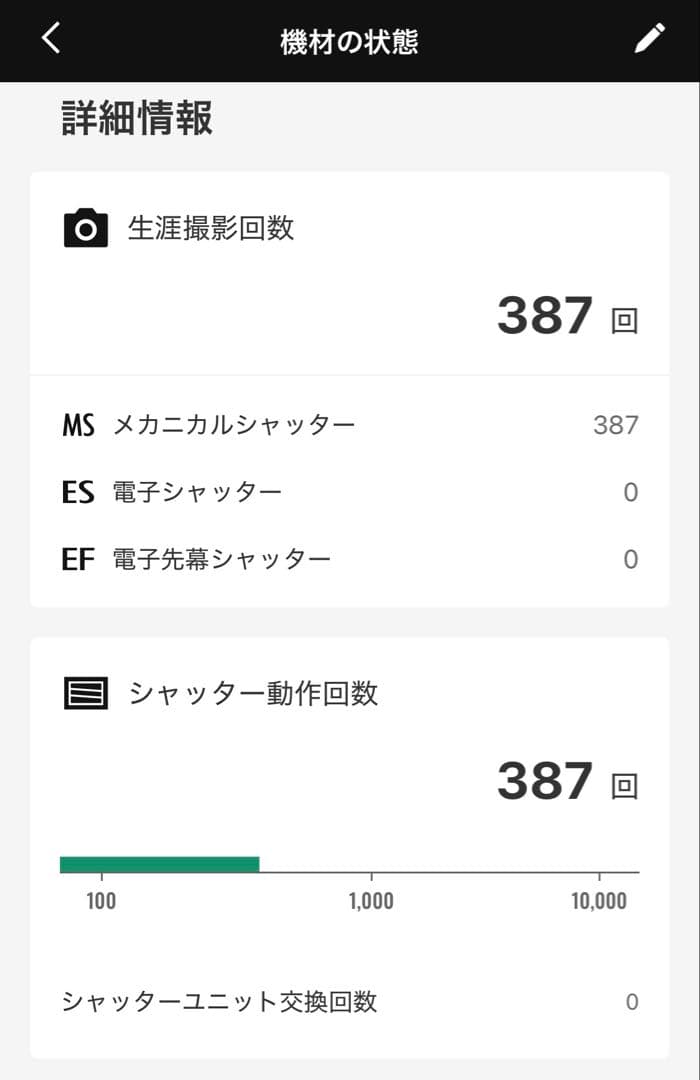Viewport: 700px width, 1080px height.
Task: Tap the back arrow in header
Action: (x=51, y=39)
